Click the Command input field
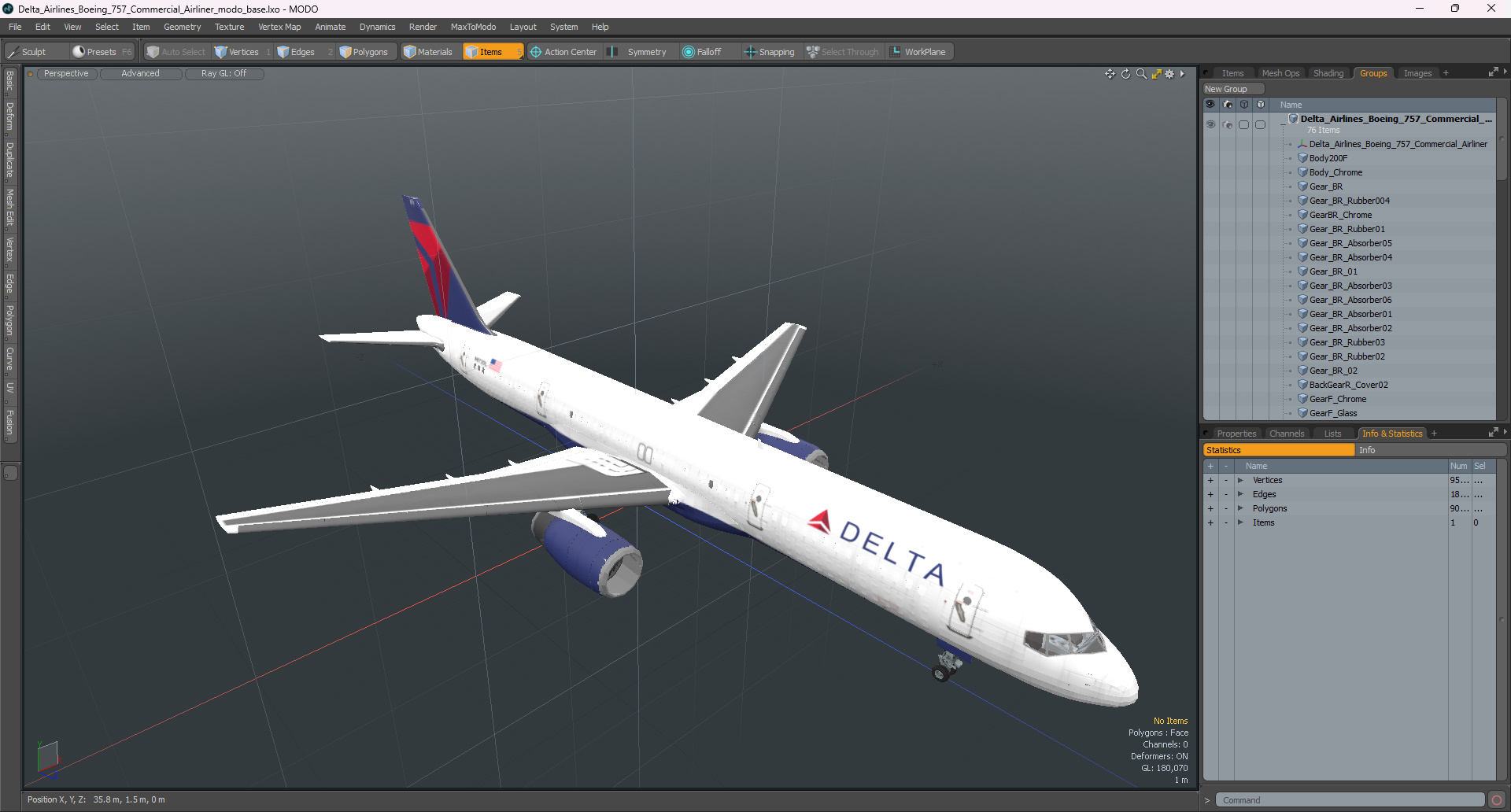Image resolution: width=1511 pixels, height=812 pixels. (1350, 800)
